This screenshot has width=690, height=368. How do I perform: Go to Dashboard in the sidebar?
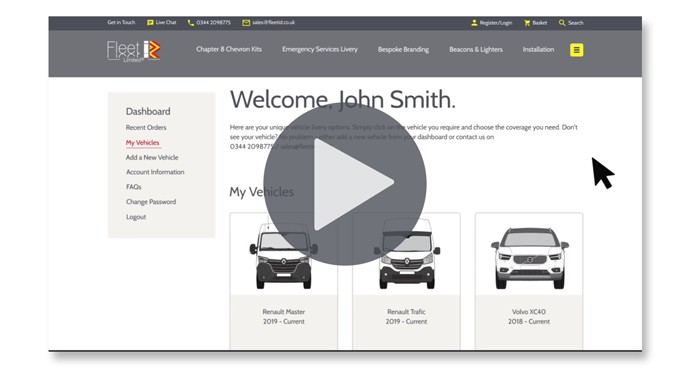click(x=148, y=111)
